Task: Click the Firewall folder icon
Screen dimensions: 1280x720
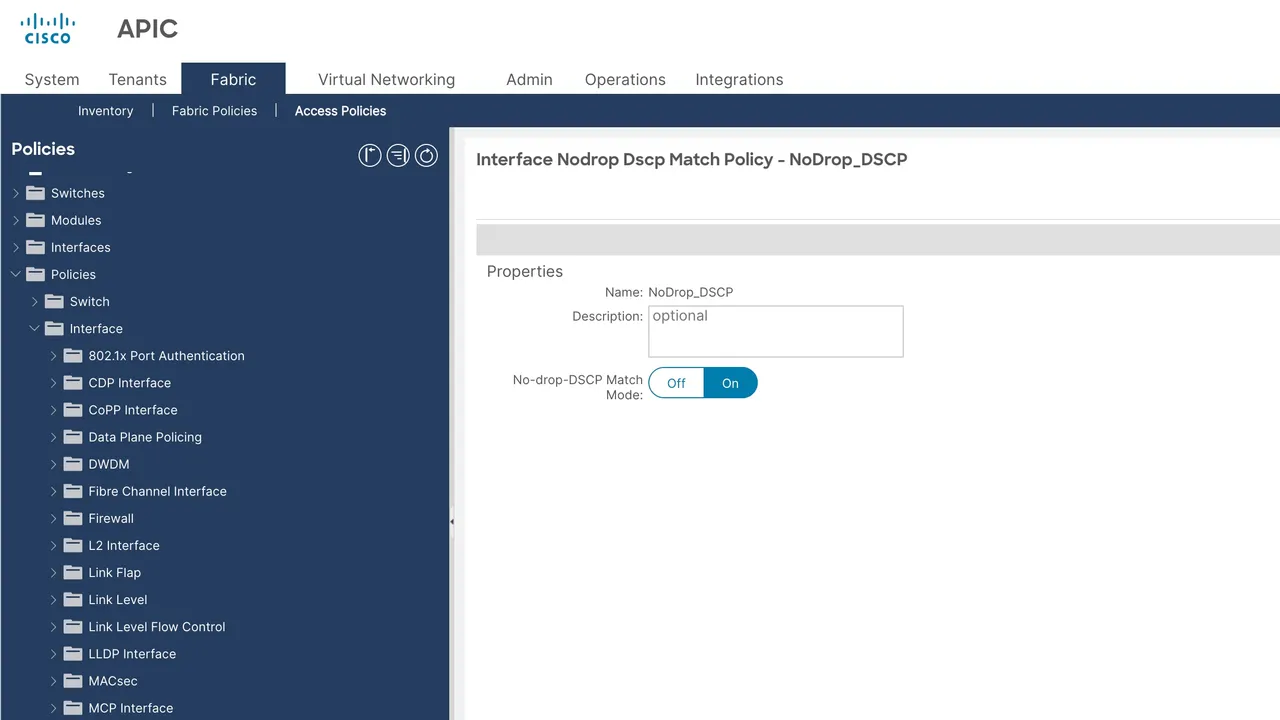Action: (x=73, y=518)
